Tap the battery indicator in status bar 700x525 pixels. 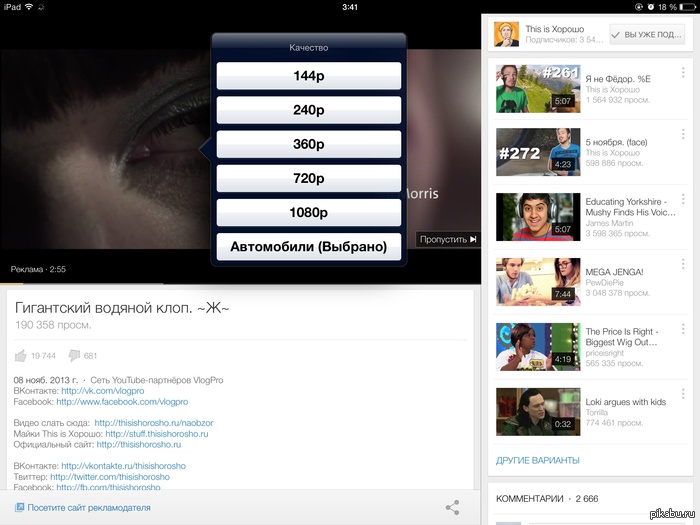(x=688, y=7)
